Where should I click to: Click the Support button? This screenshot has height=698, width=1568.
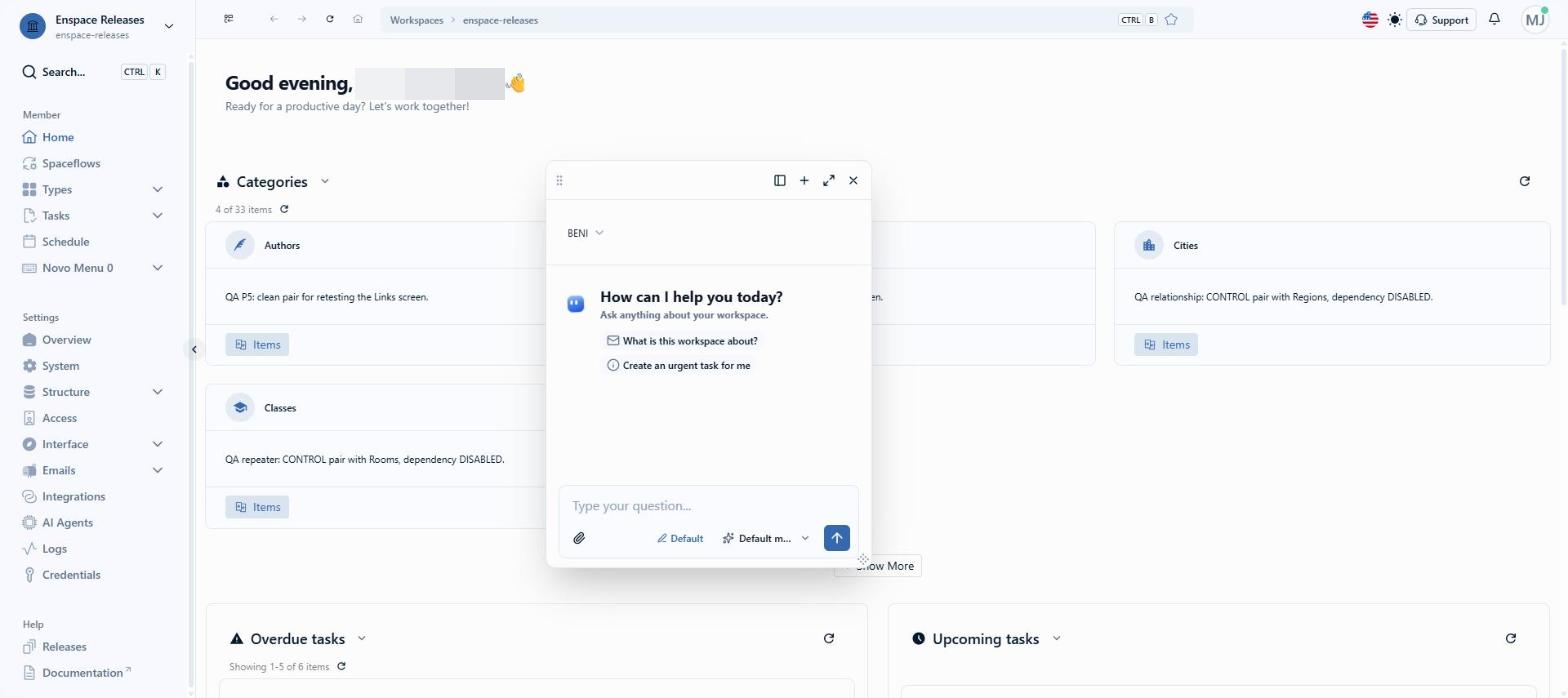pos(1441,19)
